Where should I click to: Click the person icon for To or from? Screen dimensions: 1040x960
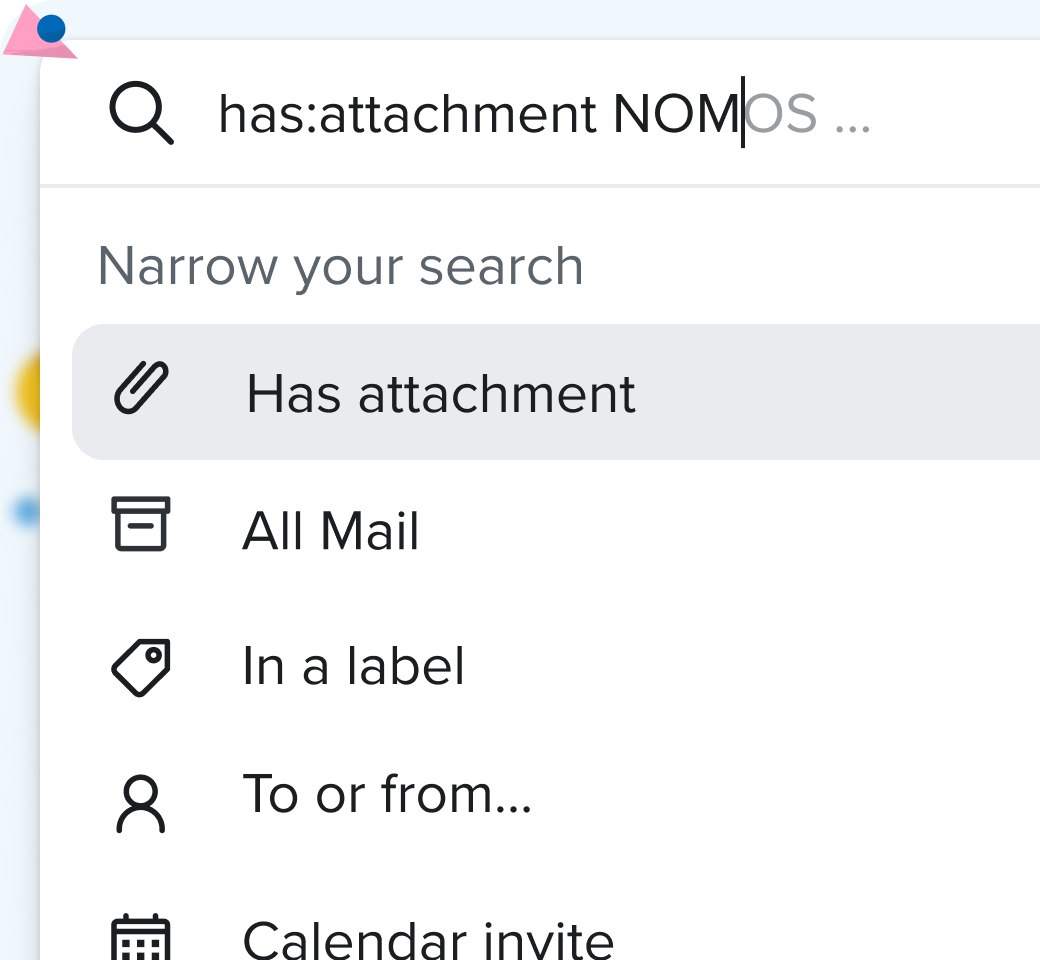point(141,803)
